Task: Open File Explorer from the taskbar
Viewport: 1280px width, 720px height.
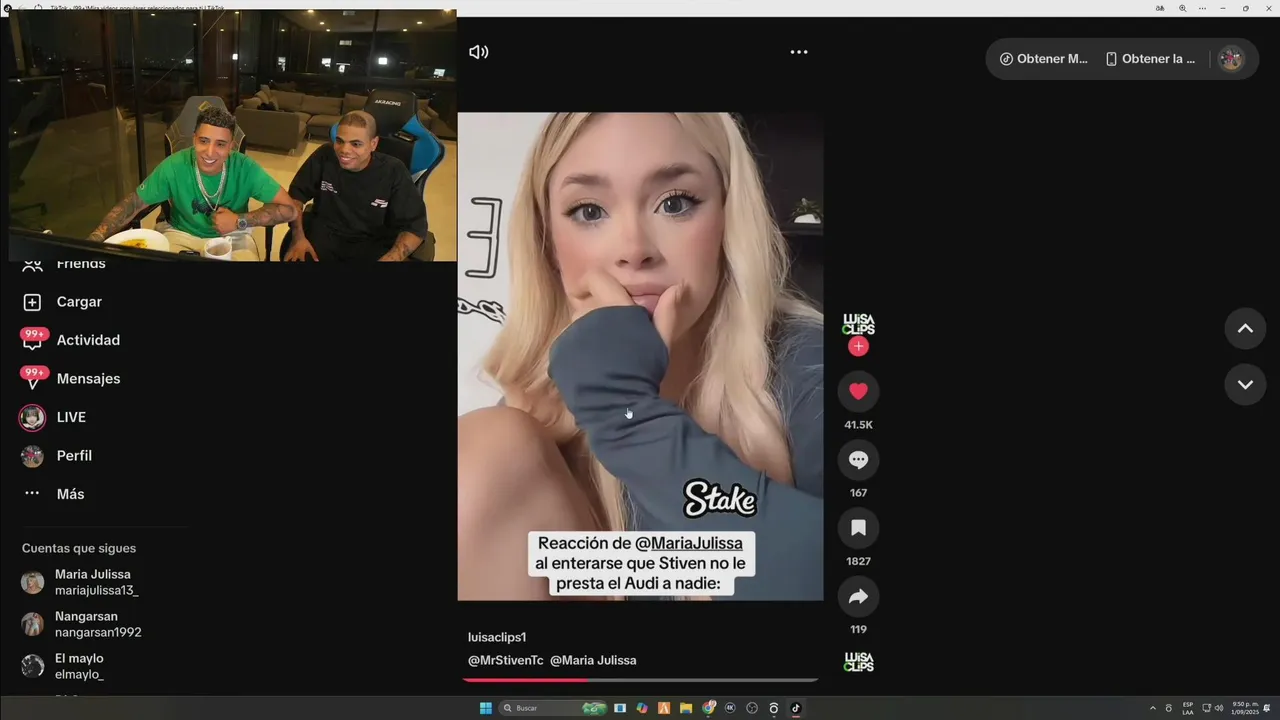Action: 686,708
